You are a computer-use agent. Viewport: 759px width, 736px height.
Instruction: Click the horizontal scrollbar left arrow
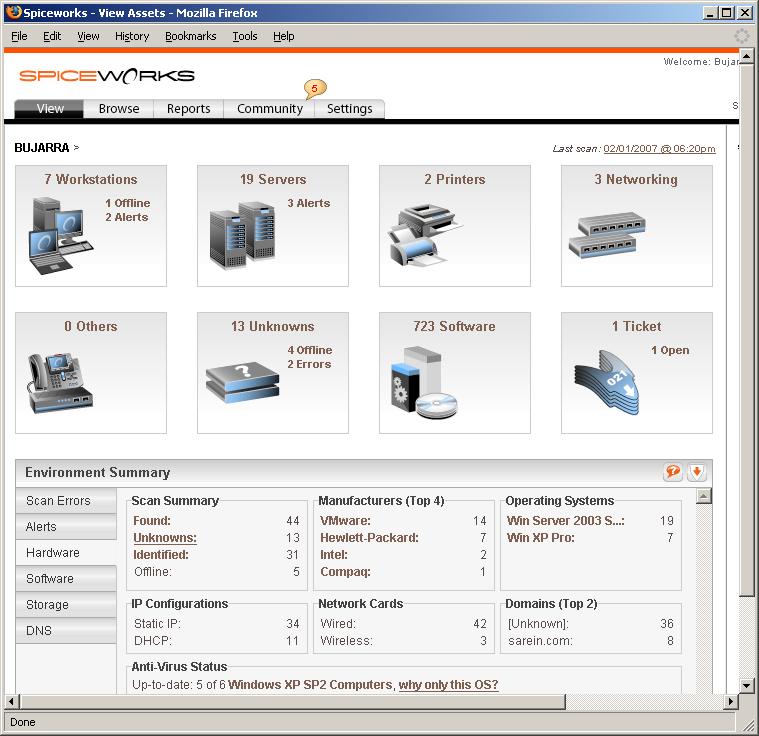pyautogui.click(x=12, y=701)
